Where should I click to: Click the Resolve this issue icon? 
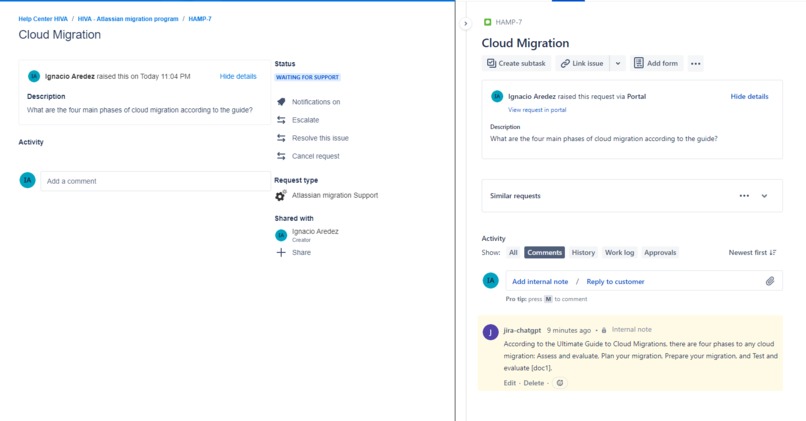point(281,138)
